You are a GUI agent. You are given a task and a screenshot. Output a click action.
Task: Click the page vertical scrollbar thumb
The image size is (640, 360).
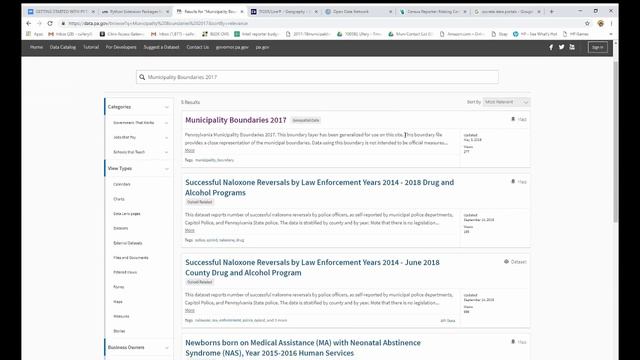tap(616, 141)
